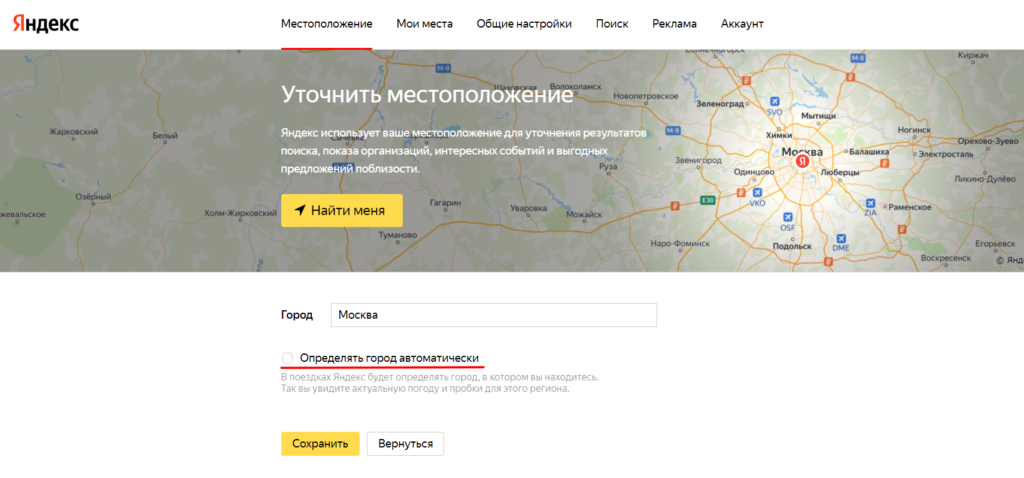The image size is (1024, 478).
Task: Click the Одинцово label on map
Action: (x=754, y=172)
